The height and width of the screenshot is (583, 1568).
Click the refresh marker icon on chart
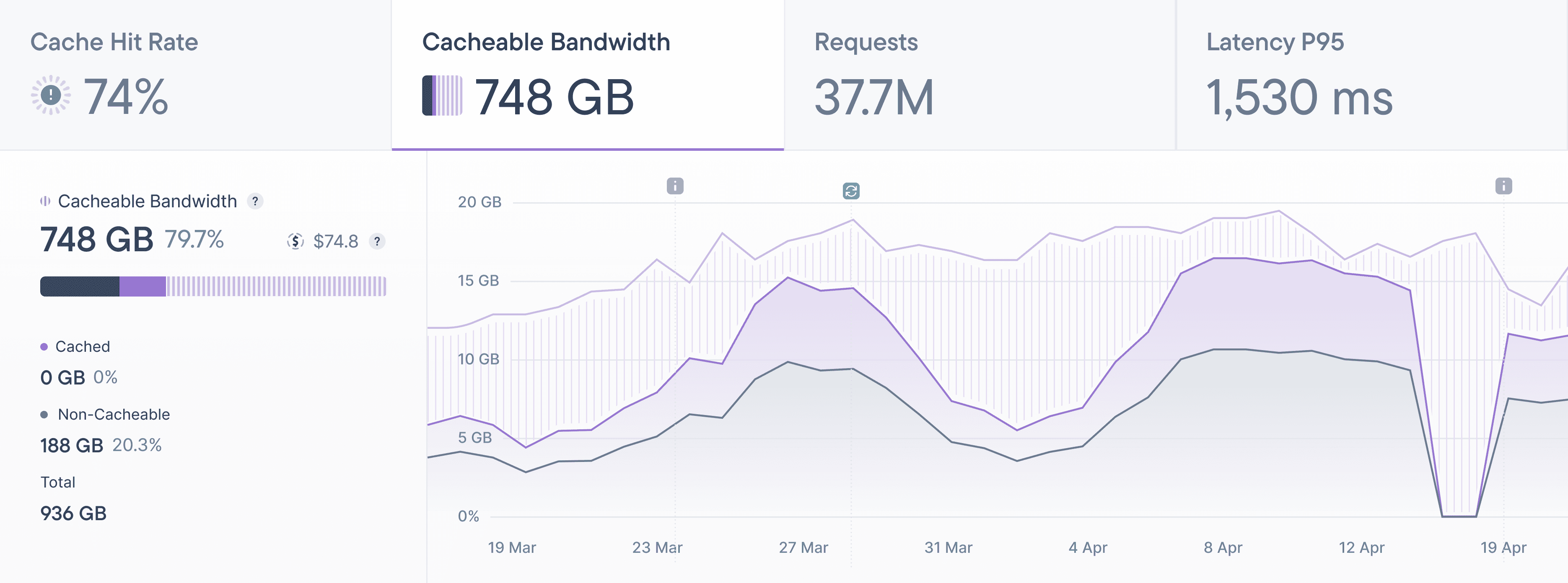click(851, 191)
